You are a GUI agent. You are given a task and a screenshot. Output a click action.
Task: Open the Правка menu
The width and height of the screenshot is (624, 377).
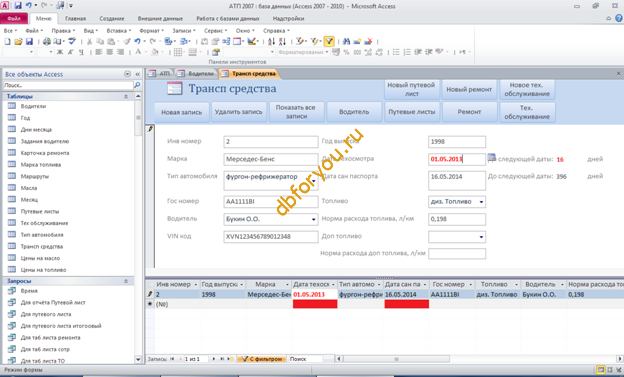(x=63, y=31)
